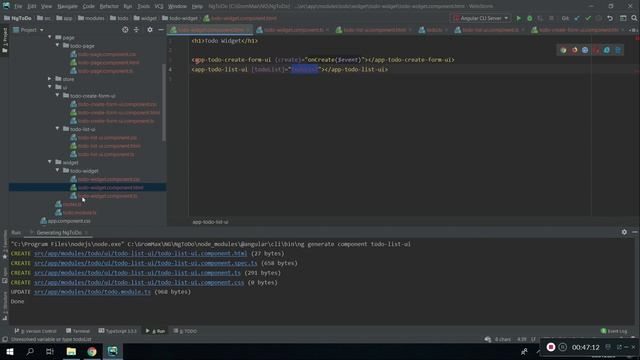
Task: Click the app-todo-list-ui editor breadcrumb
Action: coord(211,222)
